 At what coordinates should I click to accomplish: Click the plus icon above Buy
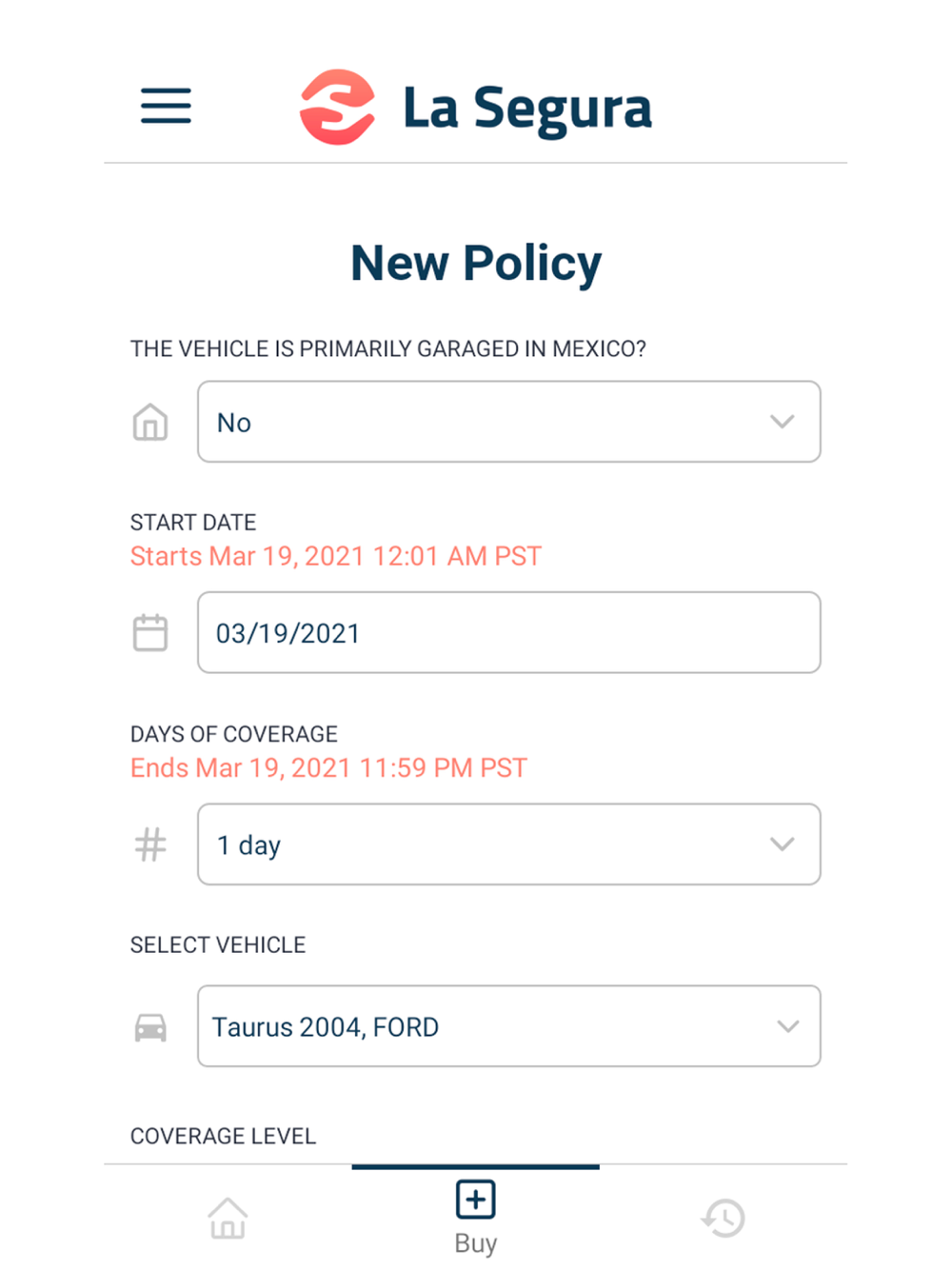pos(476,1200)
